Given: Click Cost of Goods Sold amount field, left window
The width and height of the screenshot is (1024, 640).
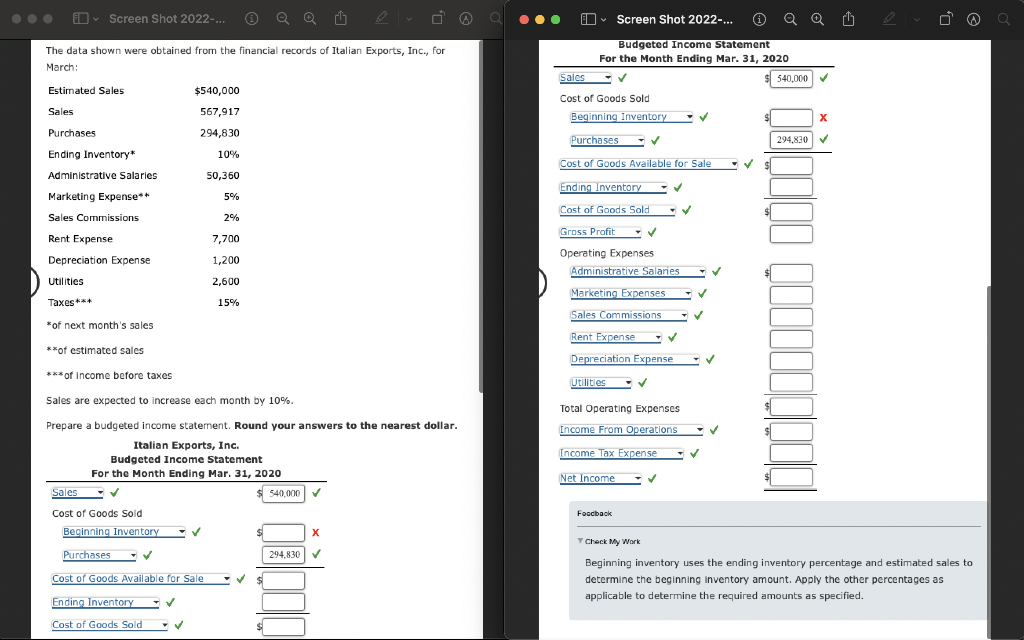Looking at the screenshot, I should pyautogui.click(x=283, y=627).
